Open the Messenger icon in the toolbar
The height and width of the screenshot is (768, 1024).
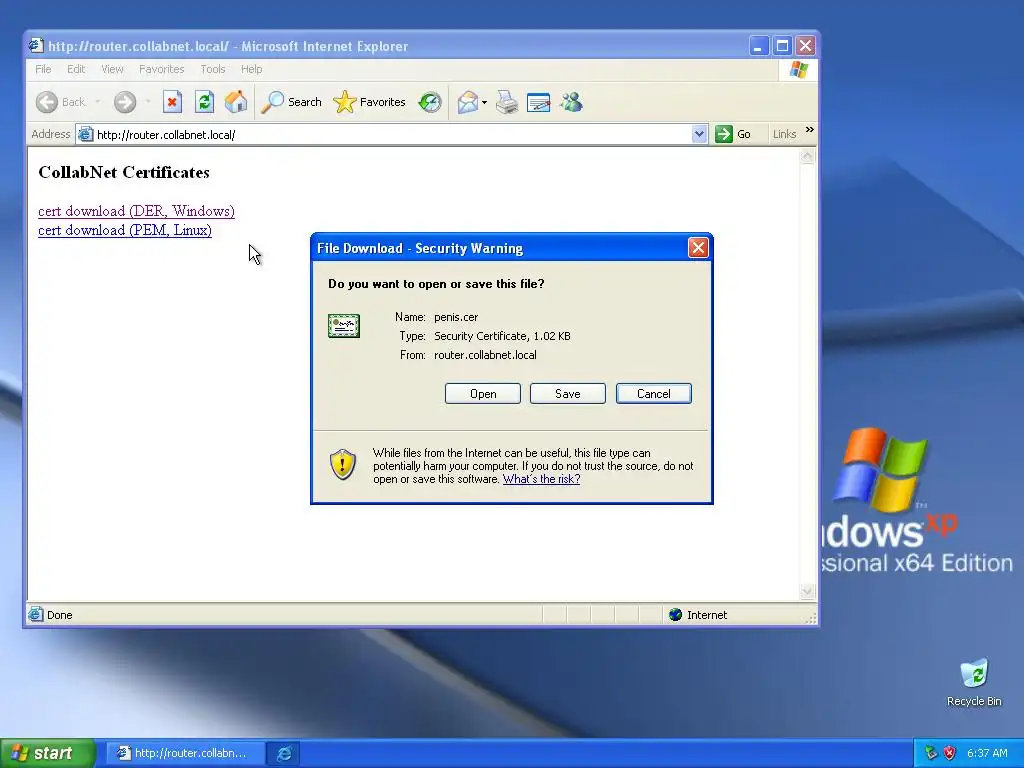click(x=571, y=102)
